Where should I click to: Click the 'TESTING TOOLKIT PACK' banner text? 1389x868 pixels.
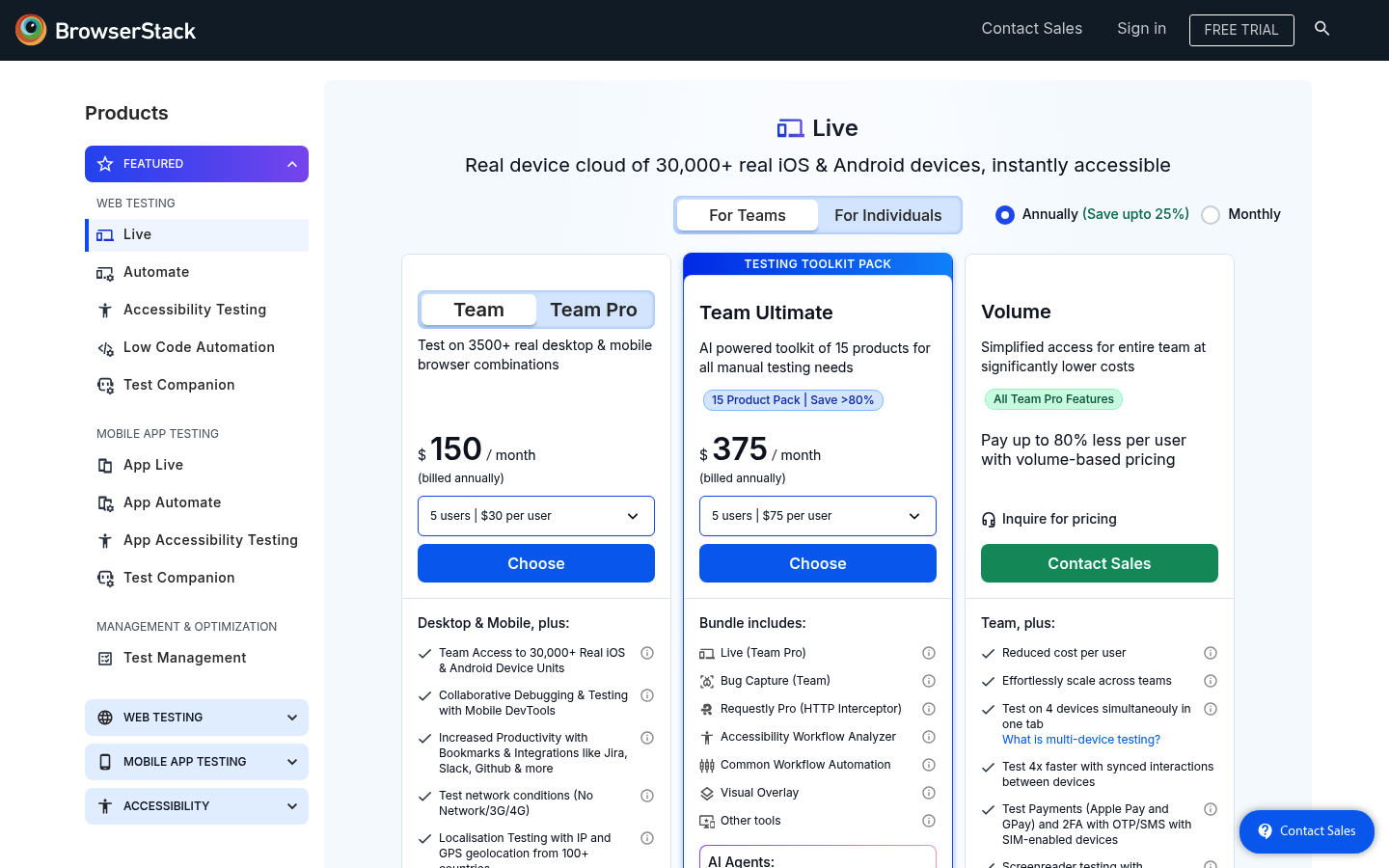pos(818,264)
